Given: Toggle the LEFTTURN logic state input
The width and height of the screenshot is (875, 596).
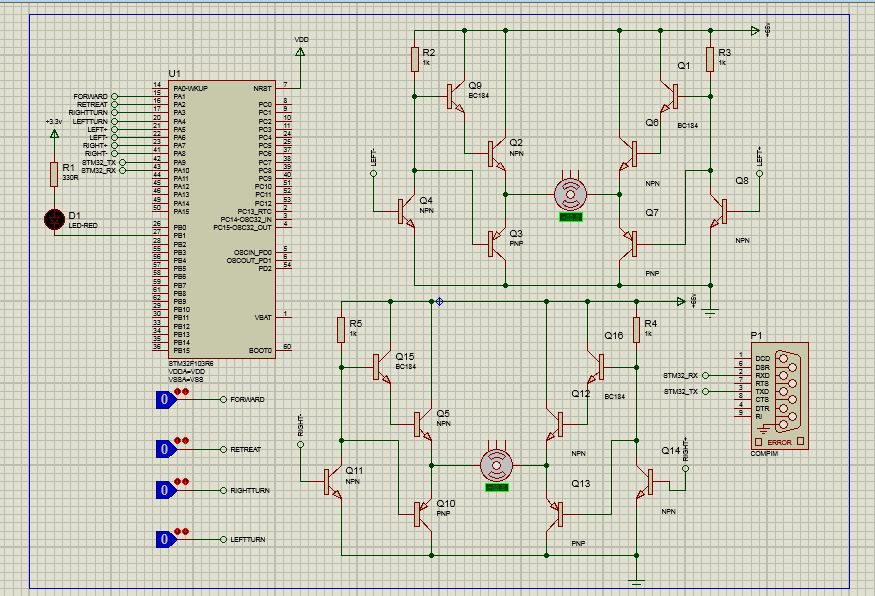Looking at the screenshot, I should tap(164, 539).
